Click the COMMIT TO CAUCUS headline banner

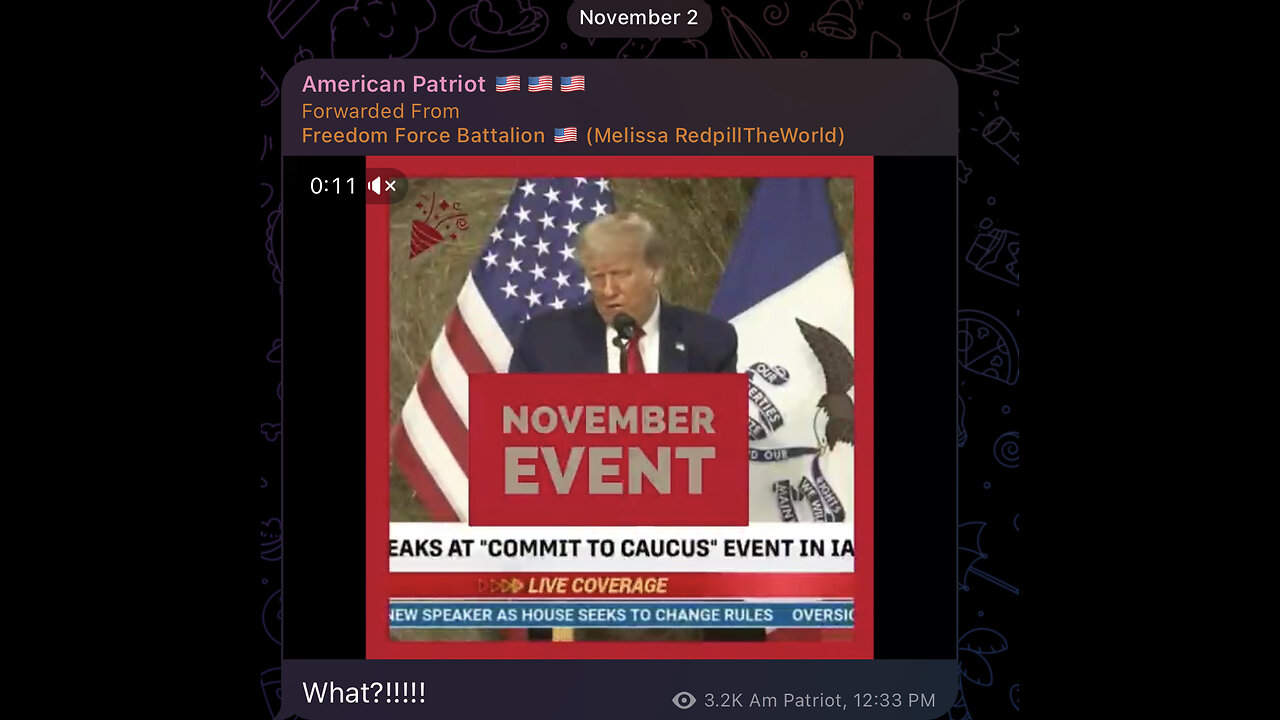click(x=621, y=548)
